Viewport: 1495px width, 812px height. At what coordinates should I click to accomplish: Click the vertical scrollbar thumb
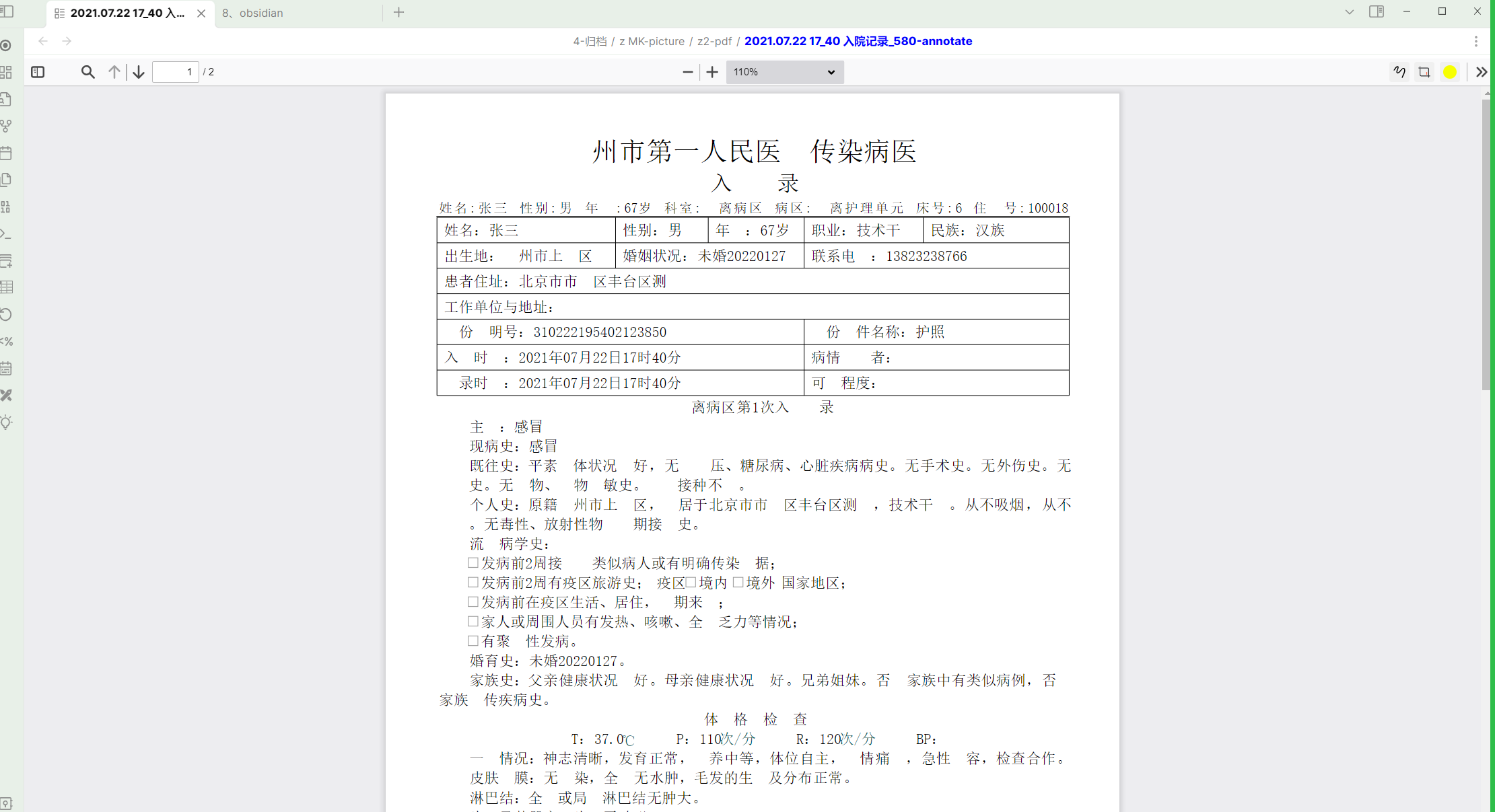[x=1486, y=245]
